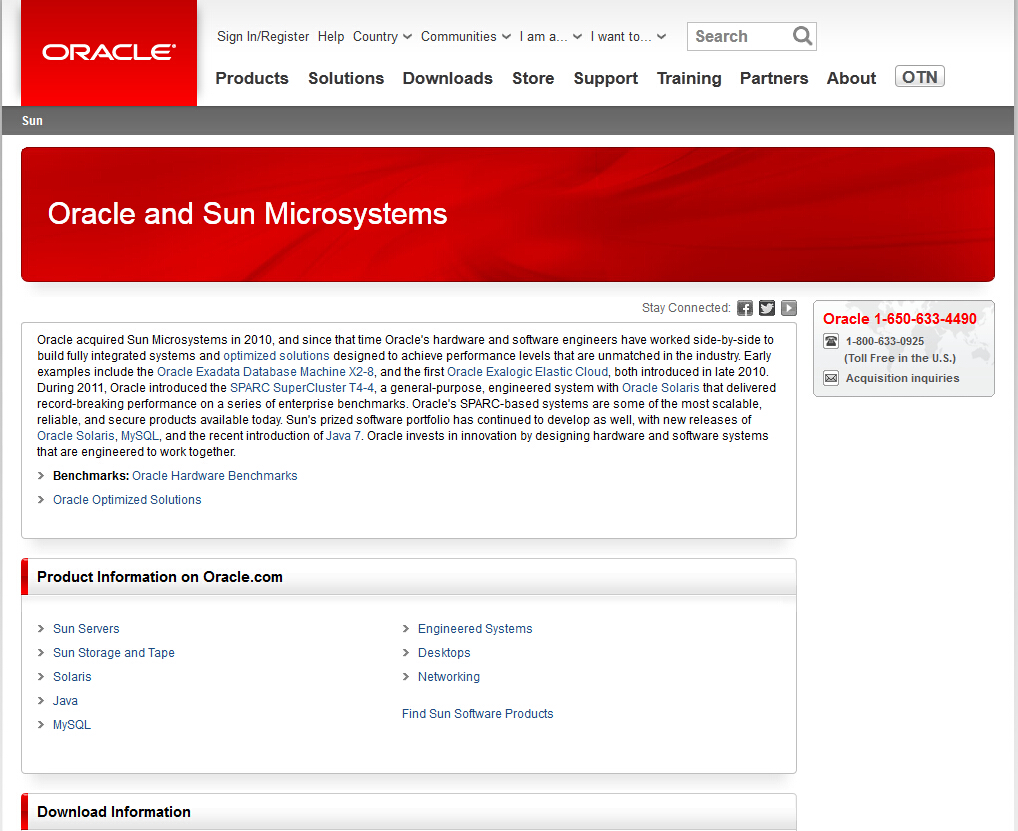Click the envelope icon for Acquisition inquiries

tap(831, 378)
